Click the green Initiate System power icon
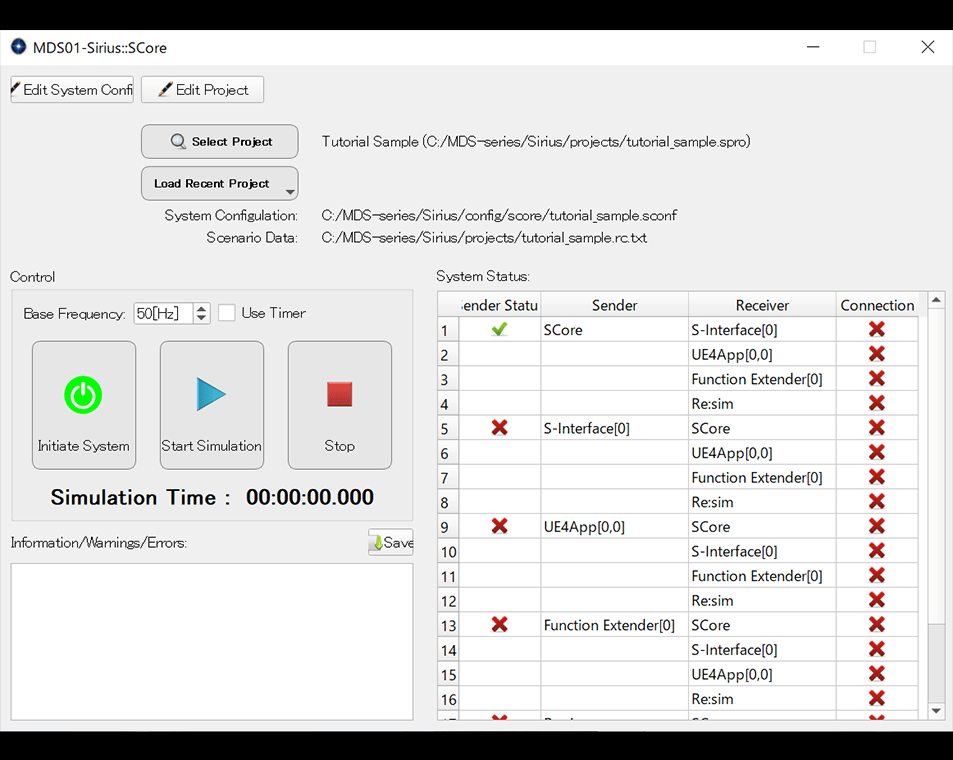 tap(83, 395)
